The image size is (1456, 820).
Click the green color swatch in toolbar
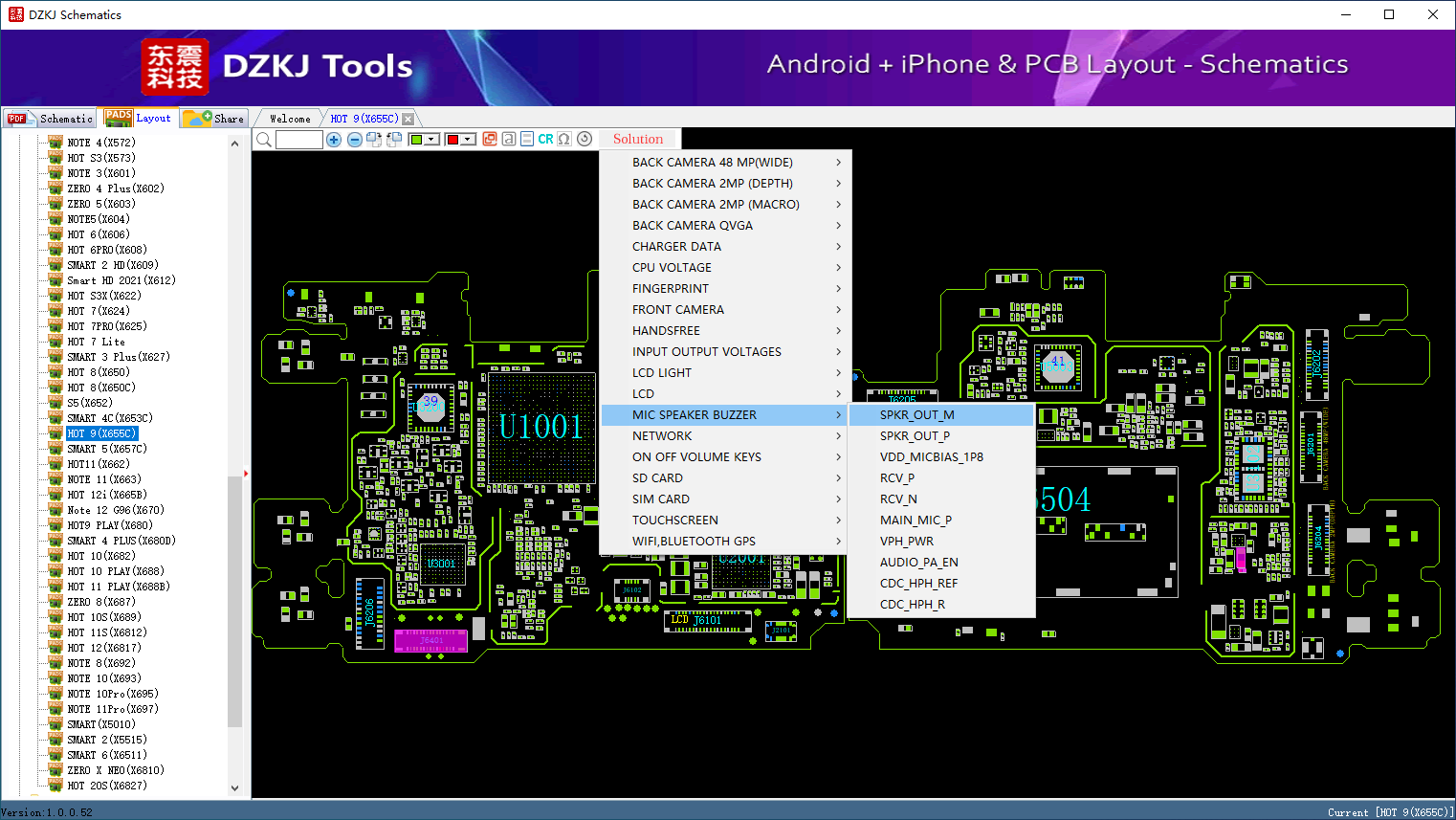coord(416,140)
